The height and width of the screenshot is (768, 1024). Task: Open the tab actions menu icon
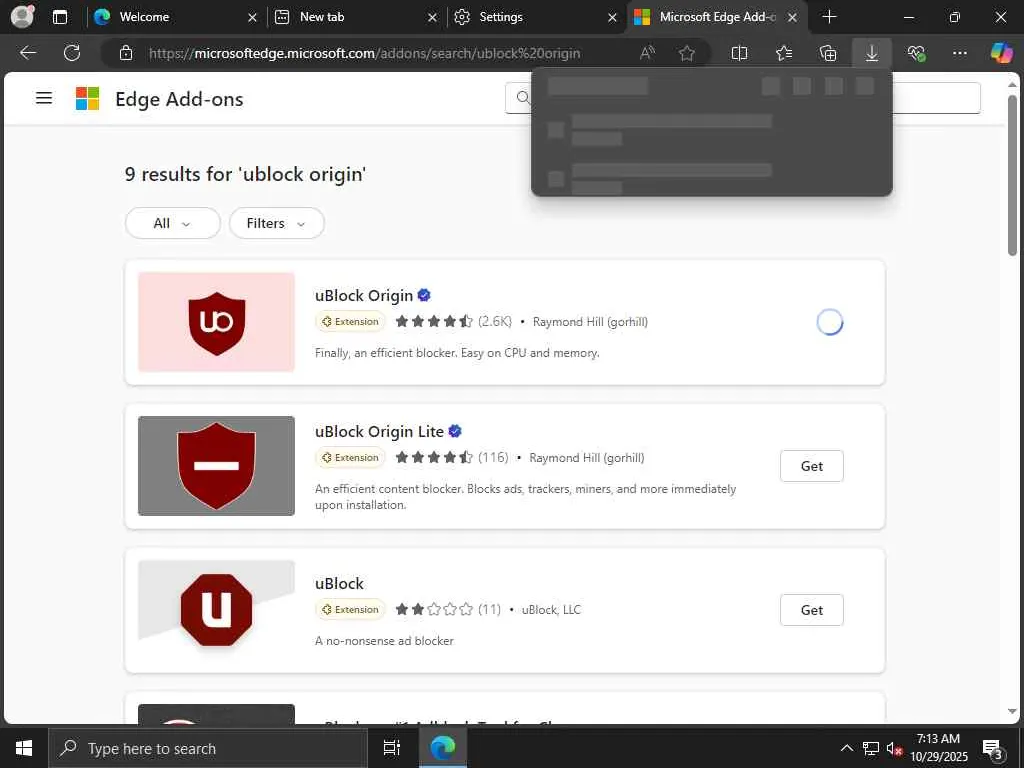59,17
